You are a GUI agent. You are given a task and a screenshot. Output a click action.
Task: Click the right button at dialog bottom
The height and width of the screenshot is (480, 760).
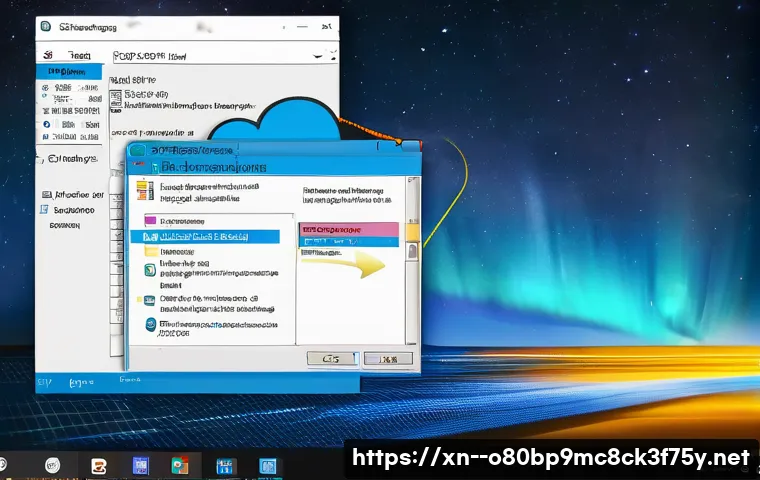tap(388, 359)
